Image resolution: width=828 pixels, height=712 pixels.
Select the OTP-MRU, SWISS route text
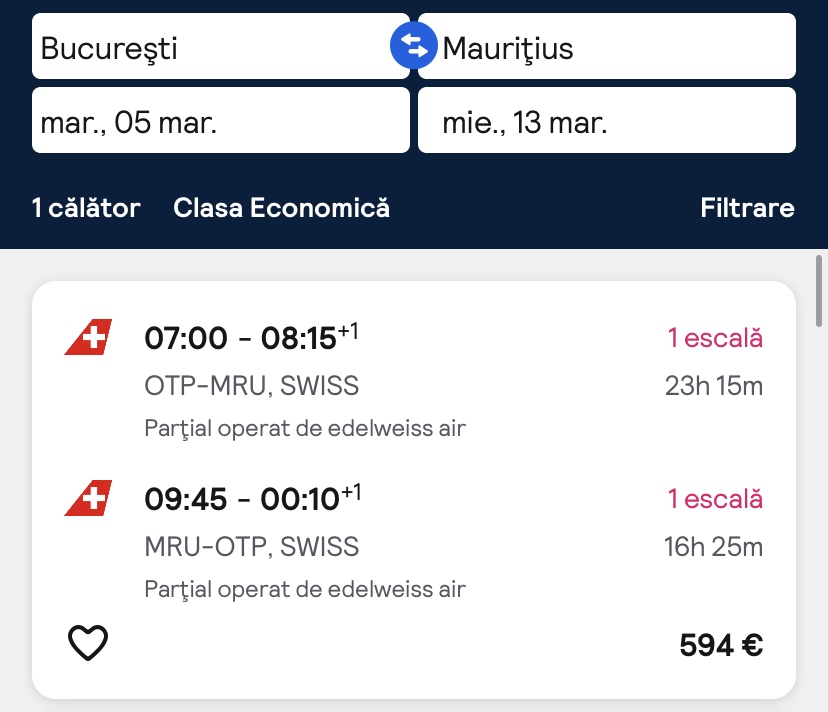252,386
